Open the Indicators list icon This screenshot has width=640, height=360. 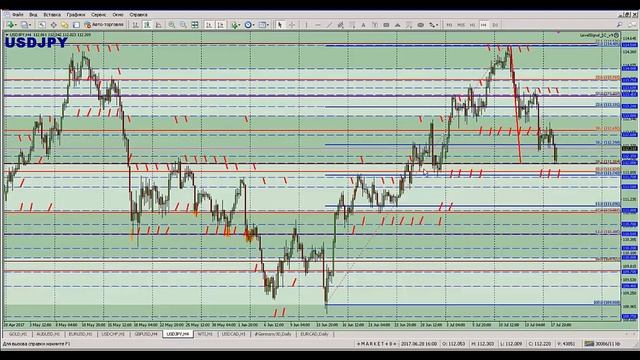click(x=234, y=25)
